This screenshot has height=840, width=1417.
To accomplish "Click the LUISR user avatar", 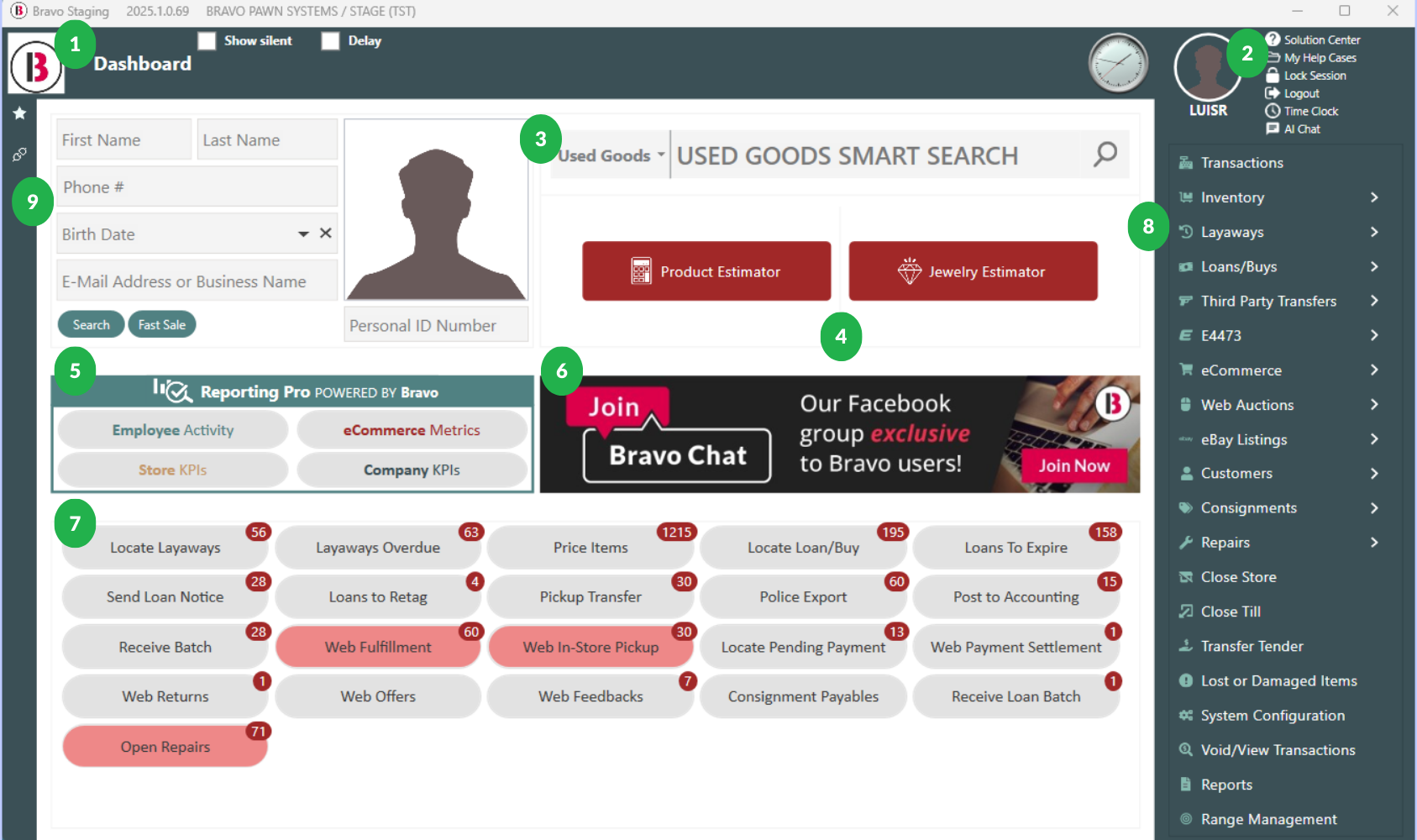I will pyautogui.click(x=1207, y=69).
